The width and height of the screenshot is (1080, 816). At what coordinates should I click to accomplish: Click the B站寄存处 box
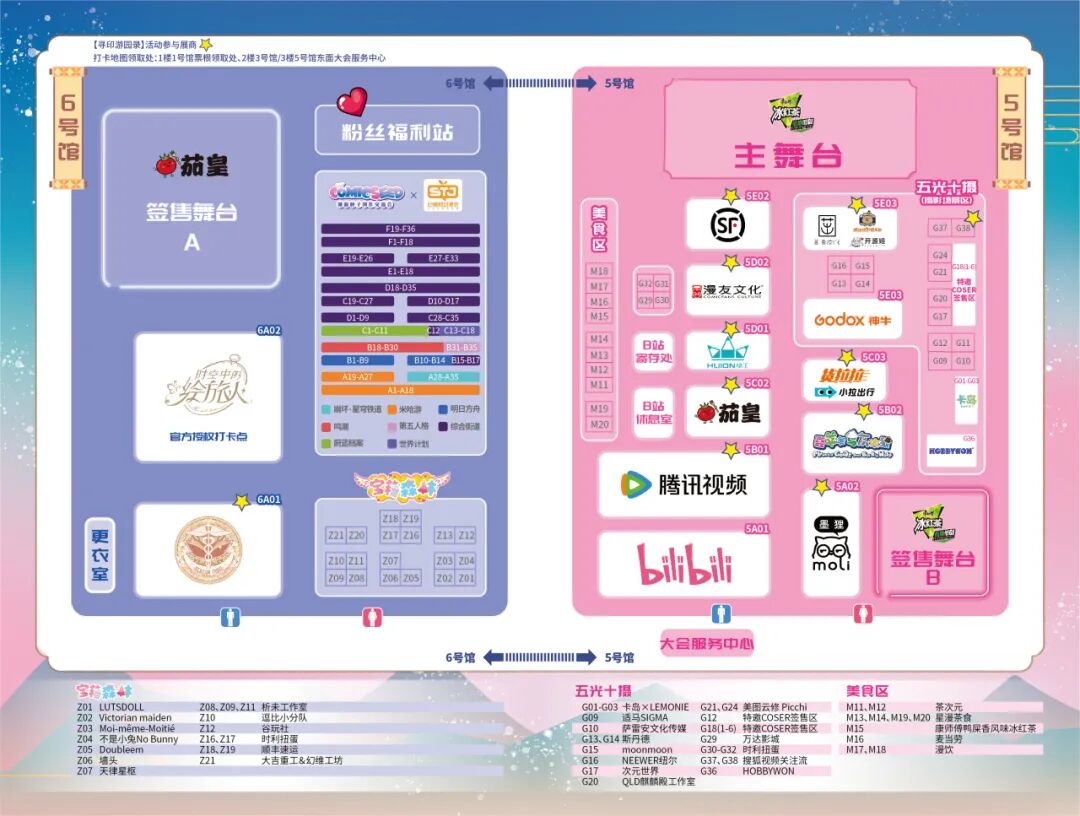coord(653,351)
